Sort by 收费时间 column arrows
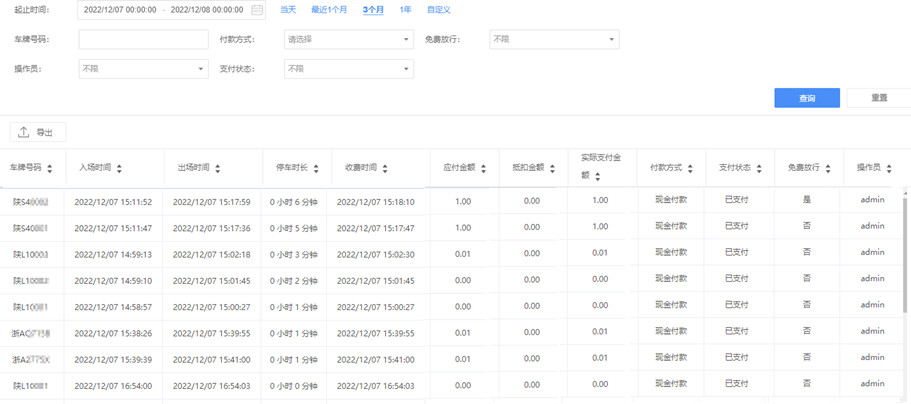Screen dimensions: 911x404 [385, 169]
